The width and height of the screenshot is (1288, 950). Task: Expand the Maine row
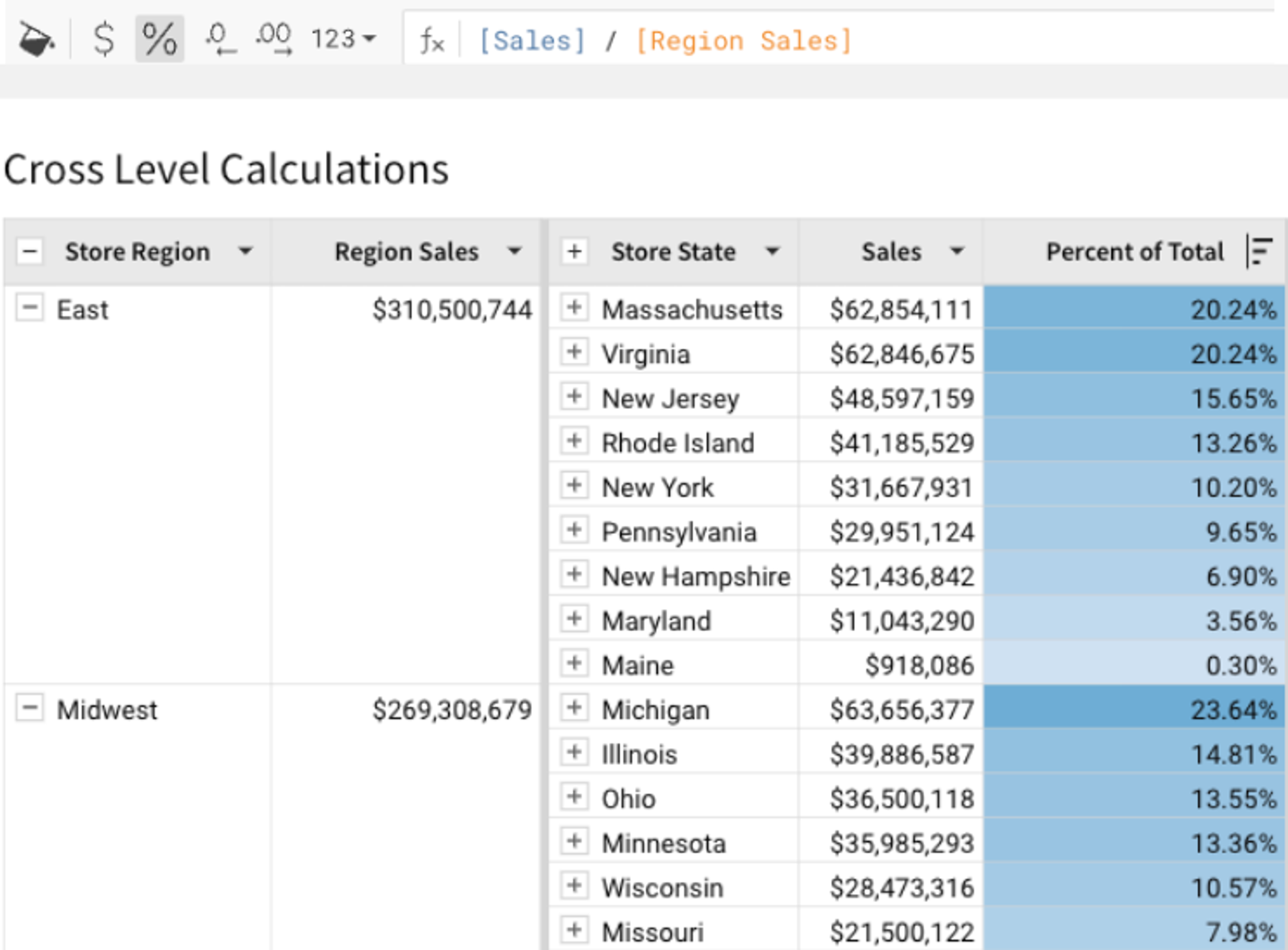coord(574,663)
